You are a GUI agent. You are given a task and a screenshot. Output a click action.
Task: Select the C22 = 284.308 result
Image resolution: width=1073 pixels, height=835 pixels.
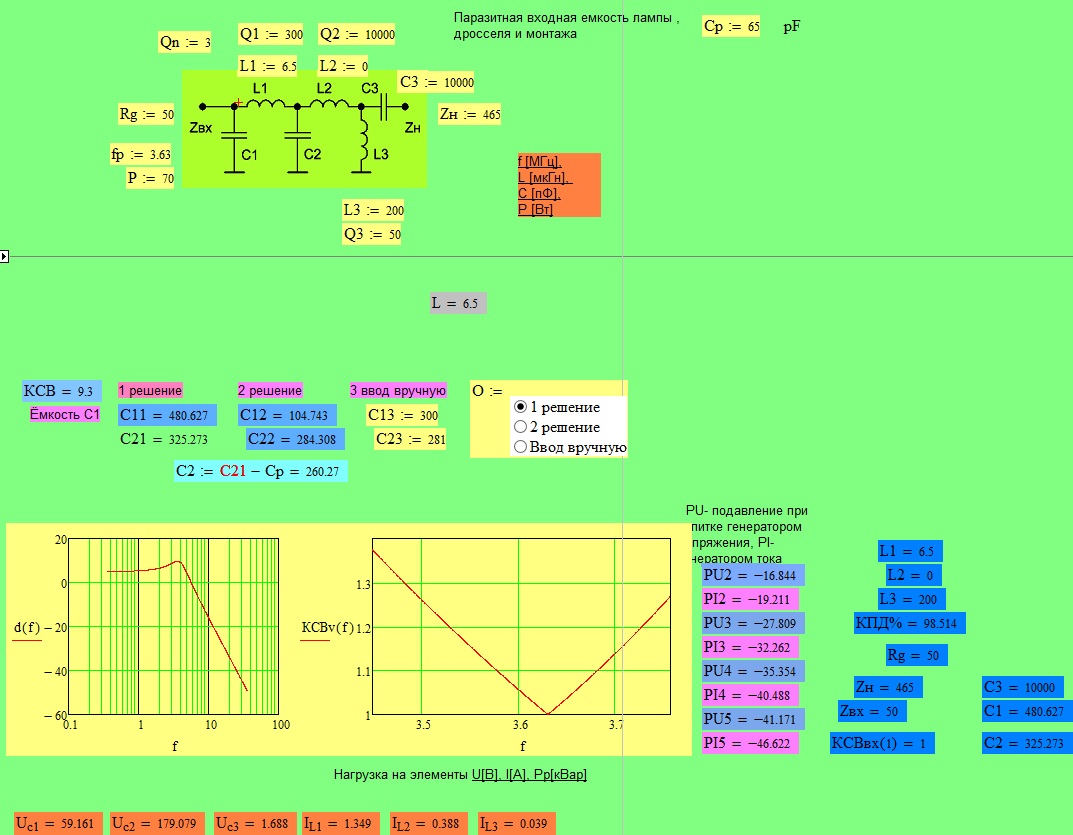pyautogui.click(x=296, y=439)
